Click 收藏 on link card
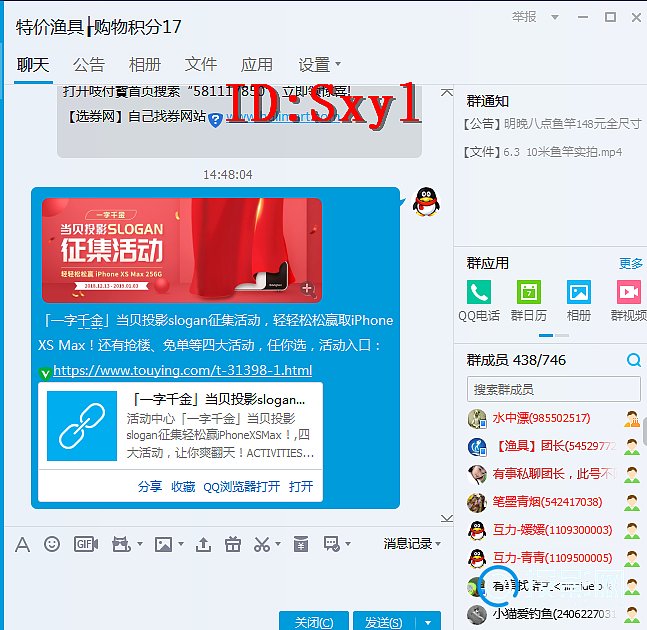647x630 pixels. (x=183, y=486)
